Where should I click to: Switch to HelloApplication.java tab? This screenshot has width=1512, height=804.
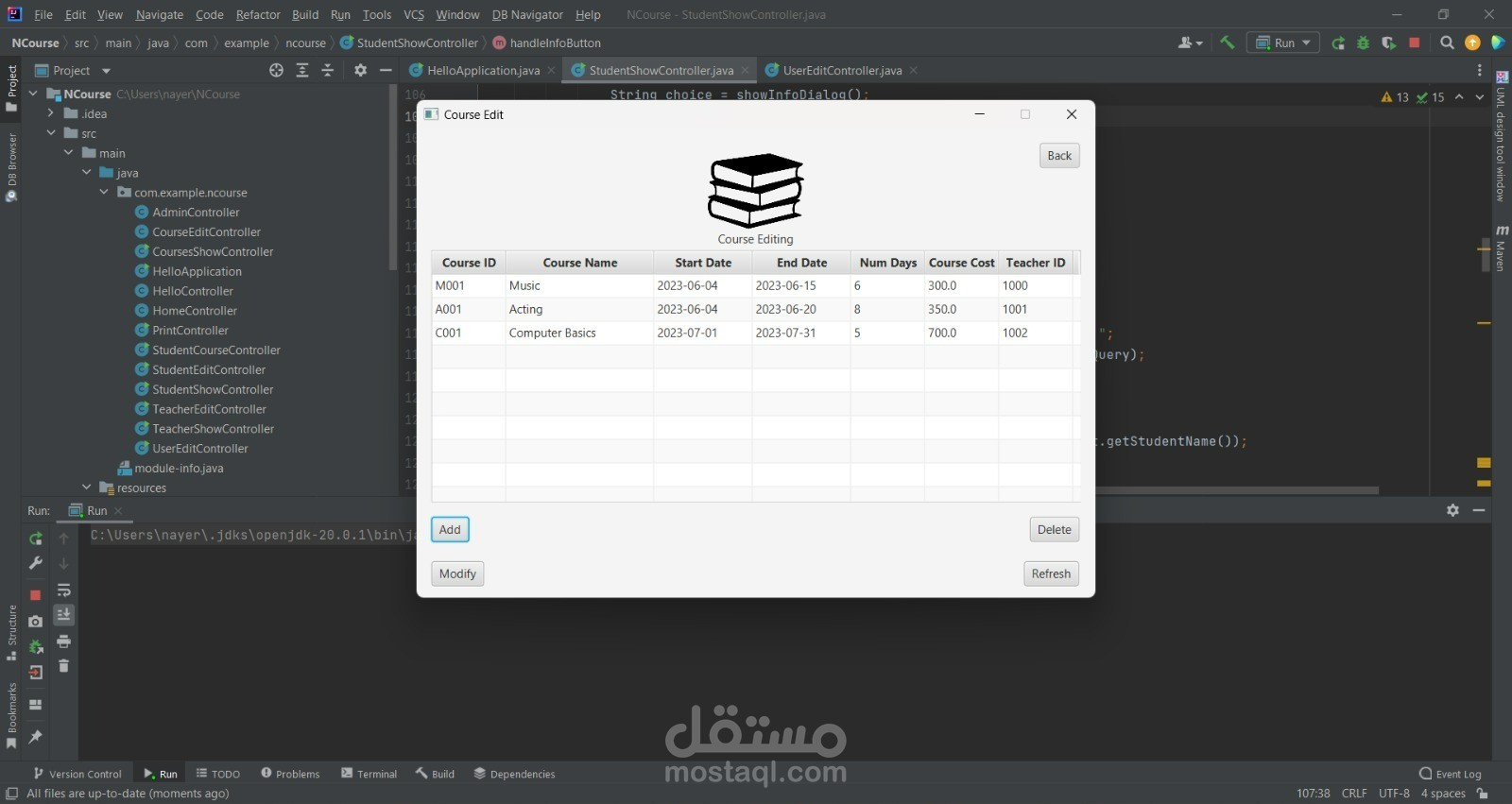coord(483,70)
